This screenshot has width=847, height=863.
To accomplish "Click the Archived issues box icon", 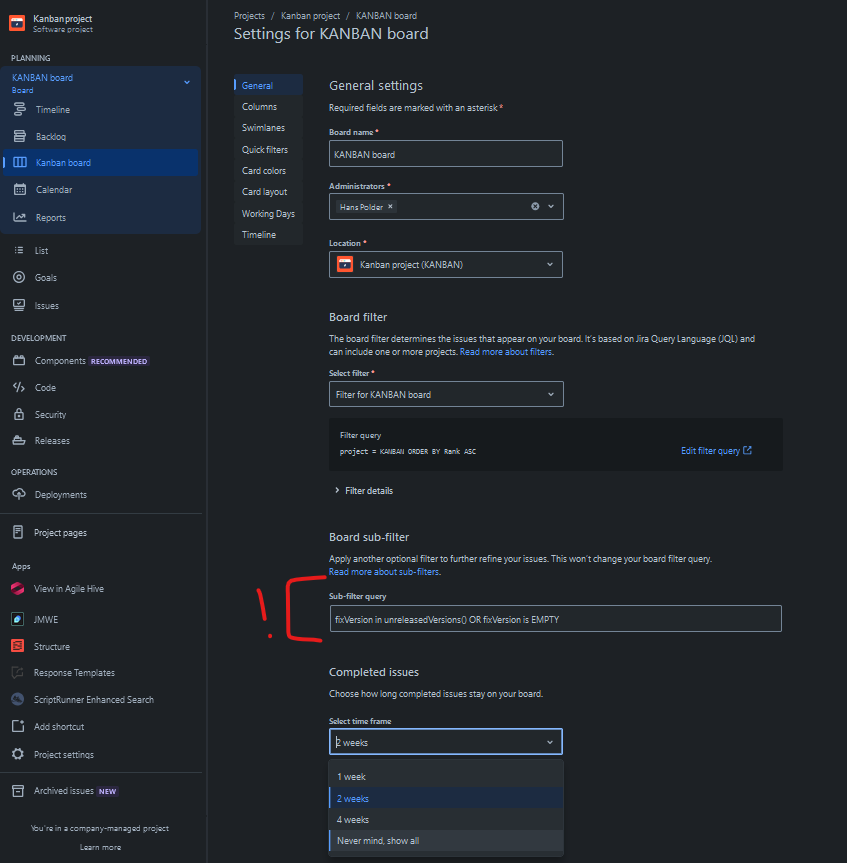I will click(18, 791).
